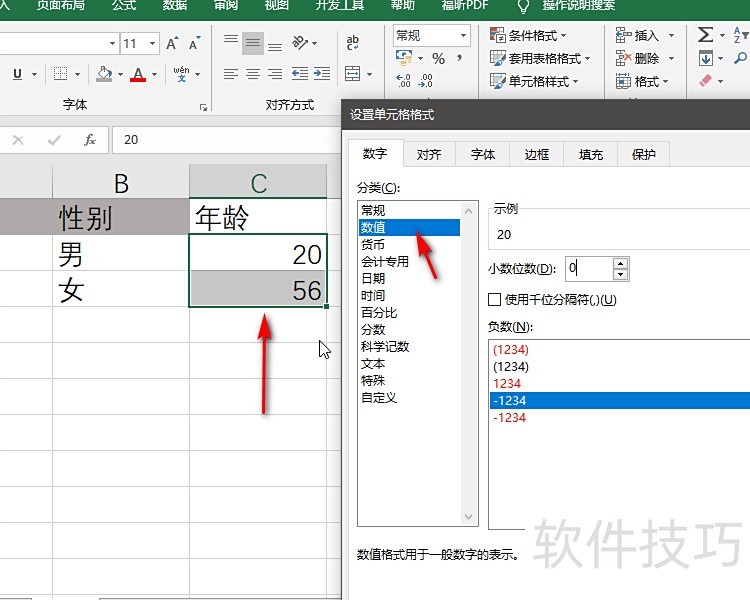Apply comma style
The image size is (750, 600).
pos(460,58)
